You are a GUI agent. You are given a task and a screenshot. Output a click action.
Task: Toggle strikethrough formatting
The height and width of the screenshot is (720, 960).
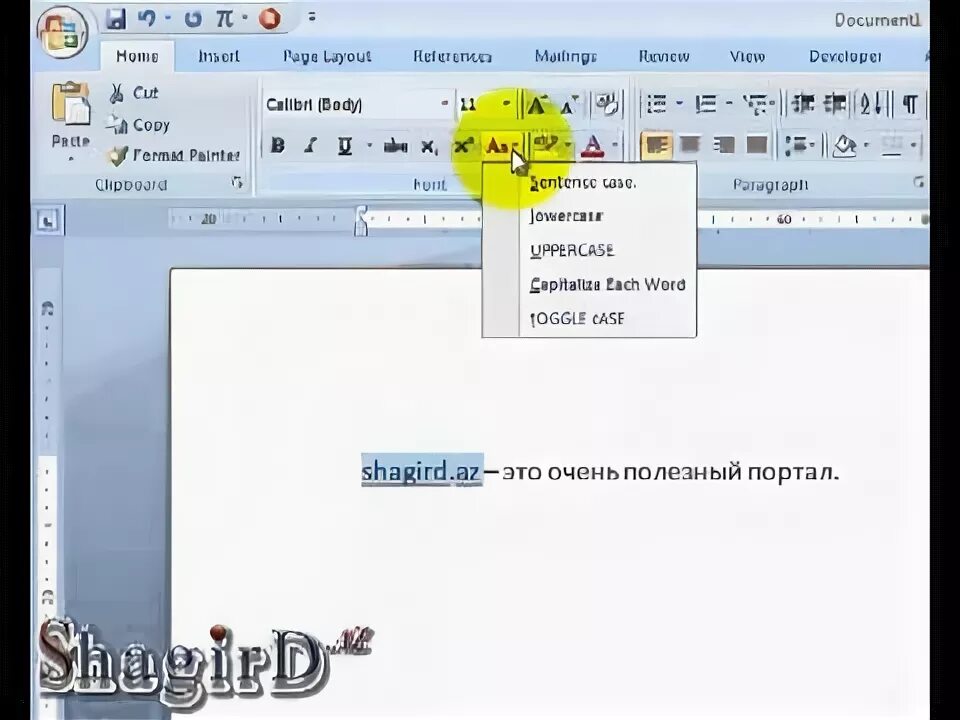point(396,146)
